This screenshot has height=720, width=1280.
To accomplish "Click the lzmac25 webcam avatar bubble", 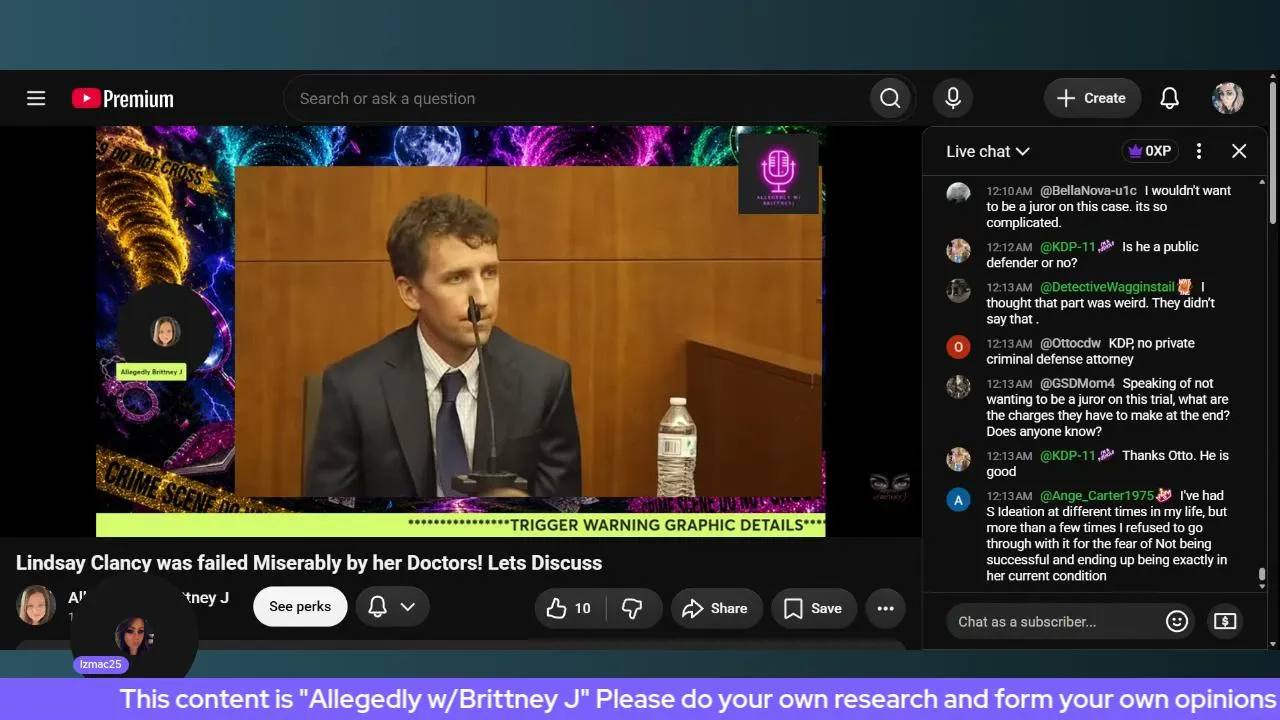I will pyautogui.click(x=133, y=636).
